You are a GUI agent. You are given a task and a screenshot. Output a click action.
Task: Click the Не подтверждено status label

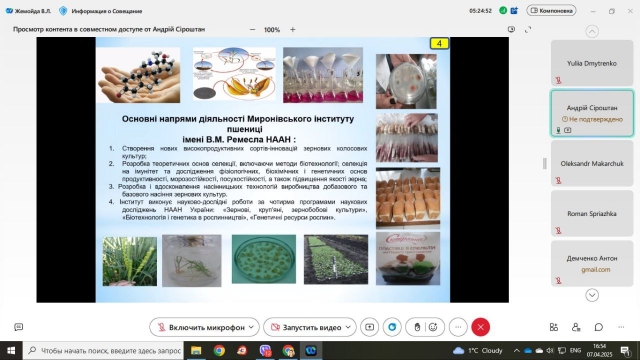point(592,119)
